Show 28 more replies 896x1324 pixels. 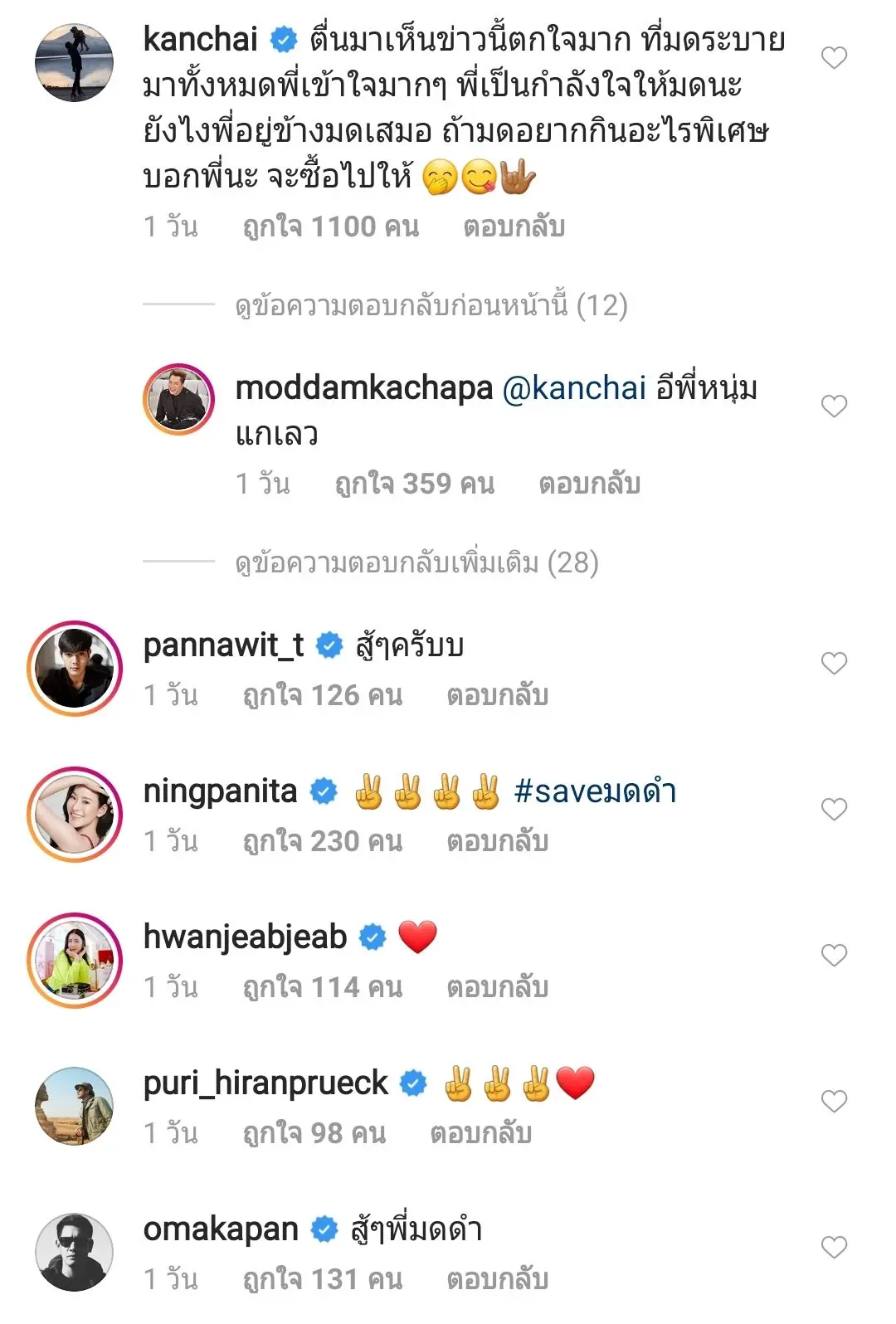coord(416,563)
